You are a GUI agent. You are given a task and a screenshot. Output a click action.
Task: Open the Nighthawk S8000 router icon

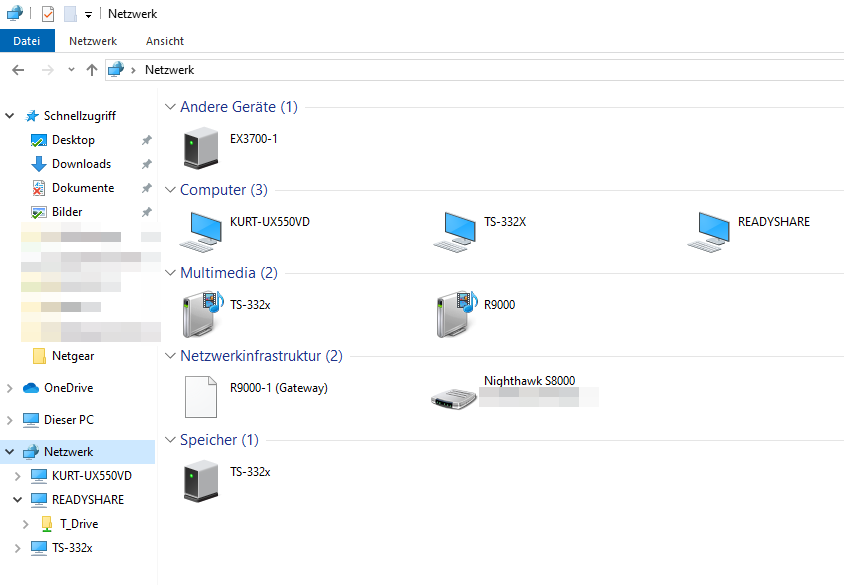click(x=453, y=397)
